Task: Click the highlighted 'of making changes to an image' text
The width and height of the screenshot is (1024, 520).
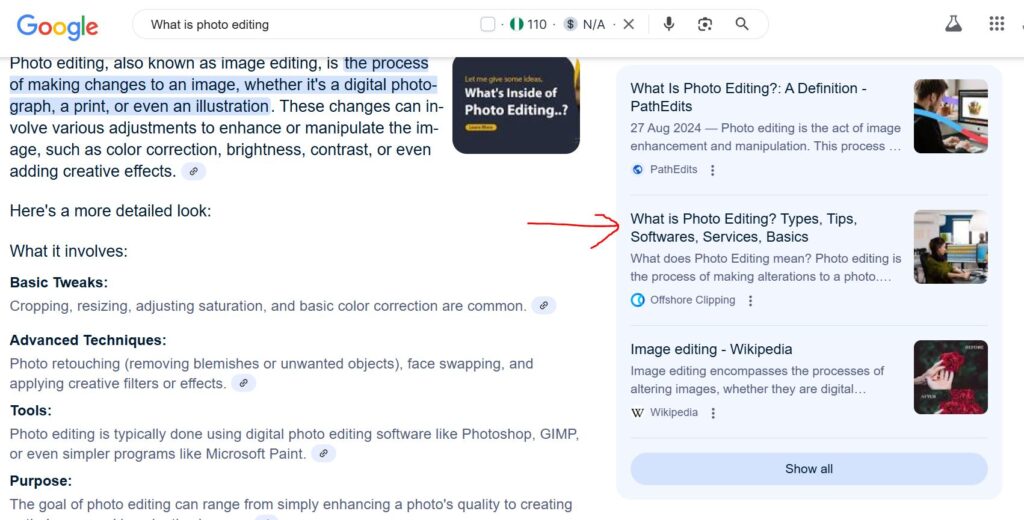Action: [125, 85]
